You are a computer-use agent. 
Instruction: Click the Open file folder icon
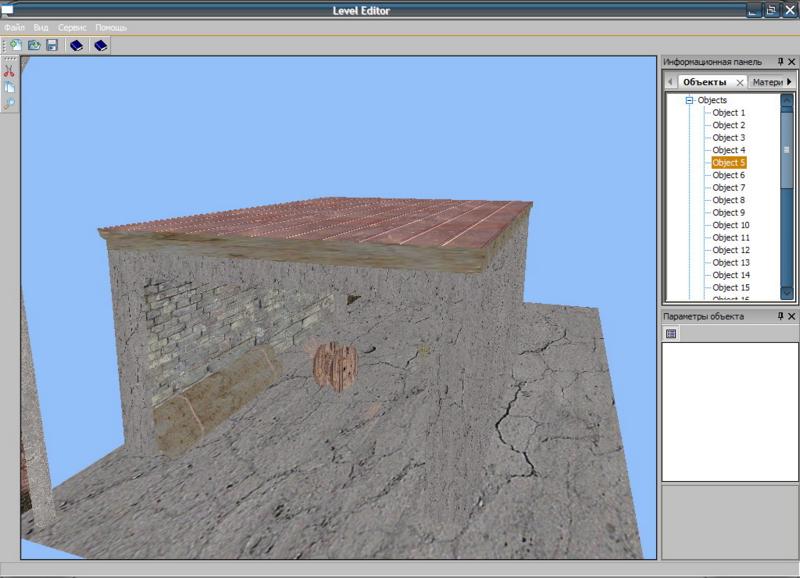click(x=34, y=45)
